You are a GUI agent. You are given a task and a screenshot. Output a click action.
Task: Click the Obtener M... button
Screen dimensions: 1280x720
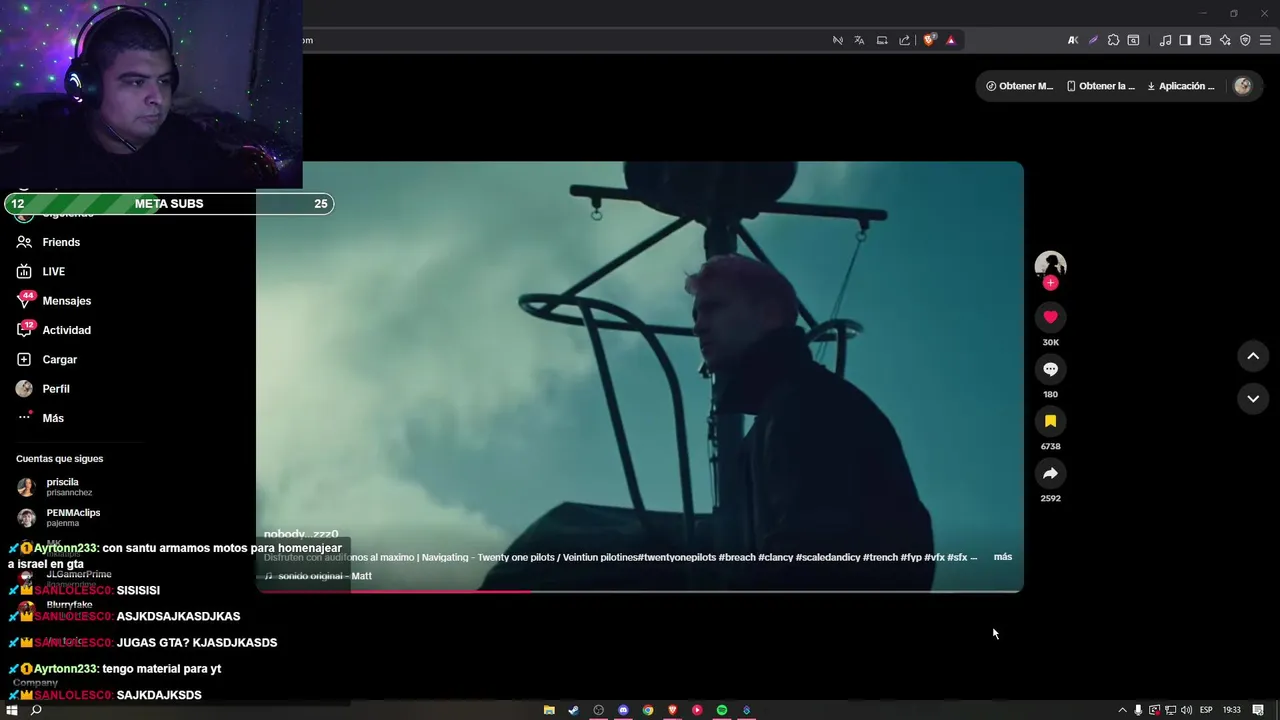coord(1019,86)
